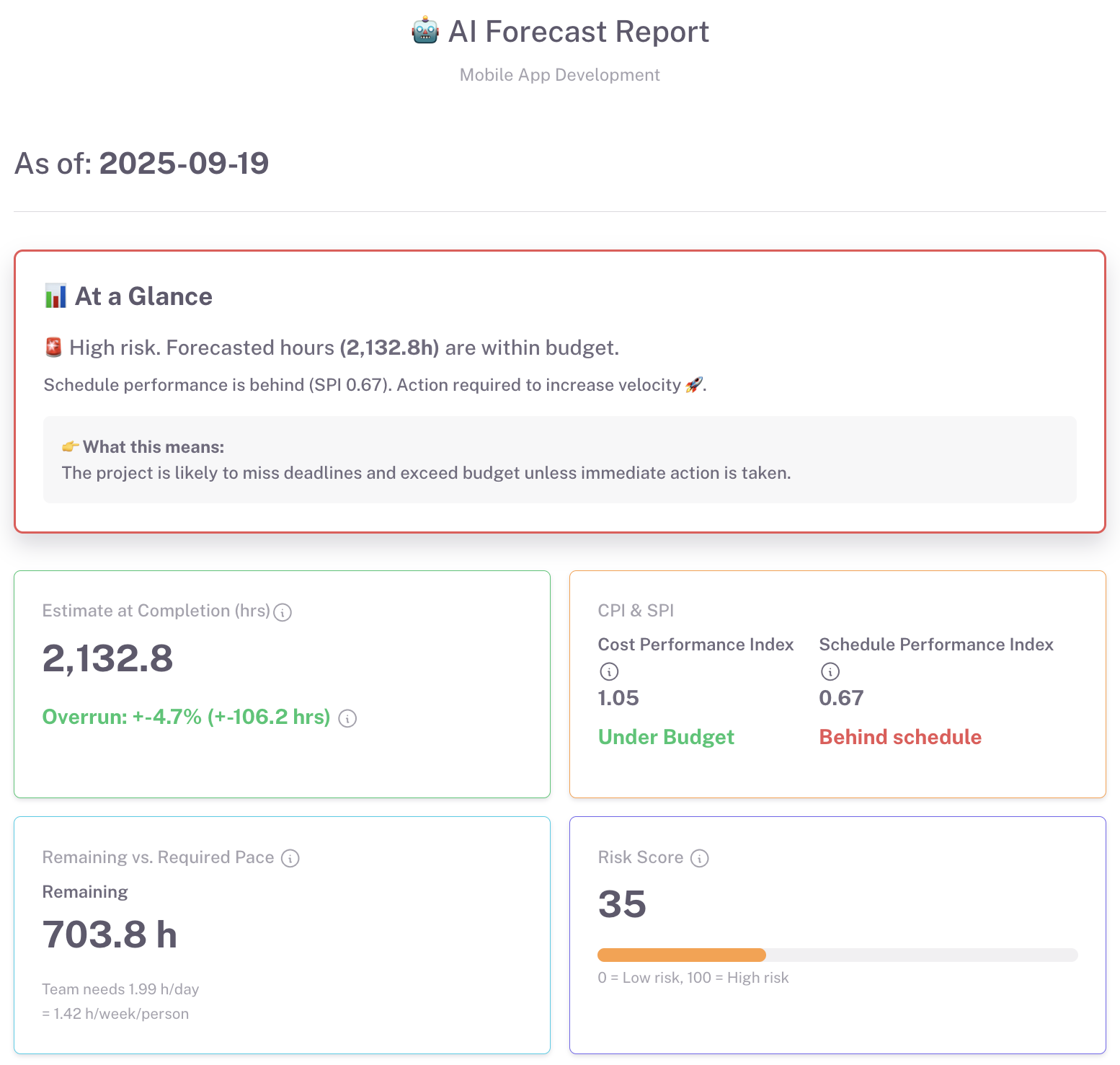
Task: Click the orange risk score progress bar
Action: 682,955
